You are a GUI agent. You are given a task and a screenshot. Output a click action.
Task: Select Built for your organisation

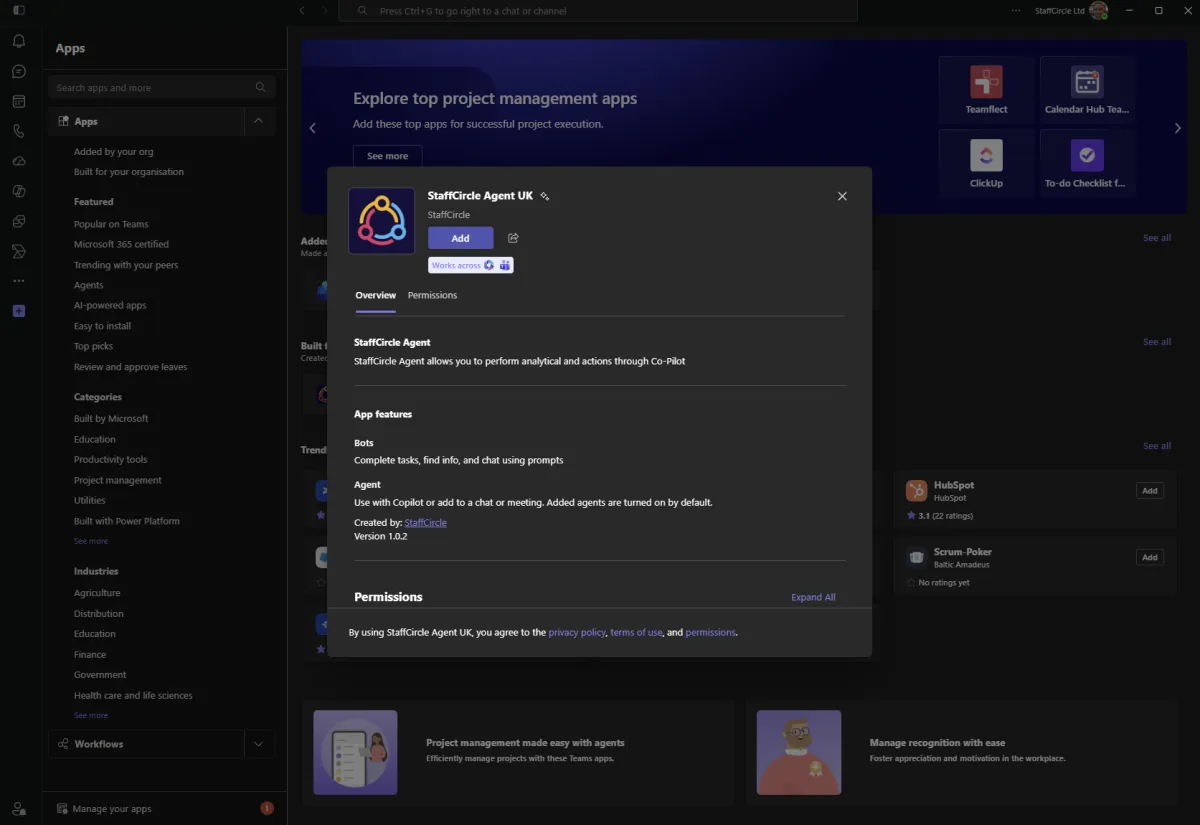[129, 172]
